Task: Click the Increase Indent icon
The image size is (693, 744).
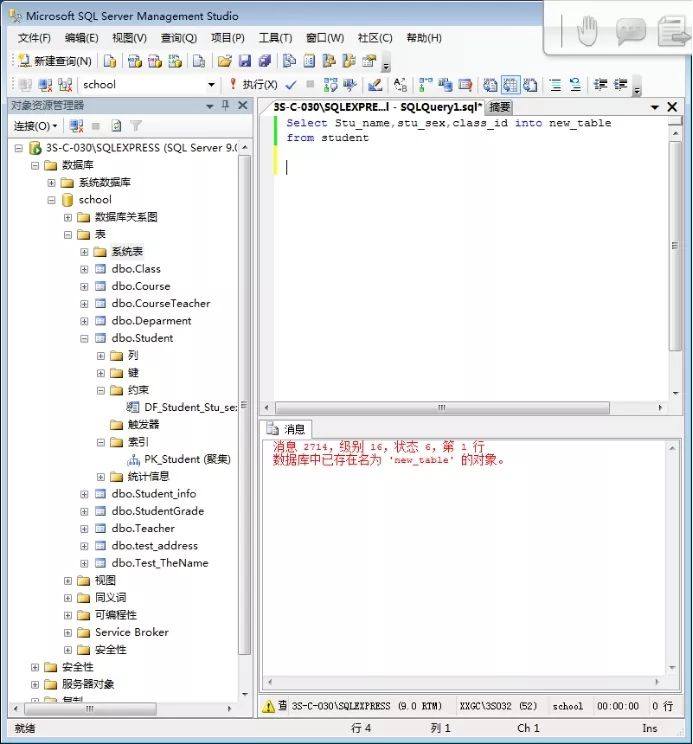Action: click(x=620, y=85)
